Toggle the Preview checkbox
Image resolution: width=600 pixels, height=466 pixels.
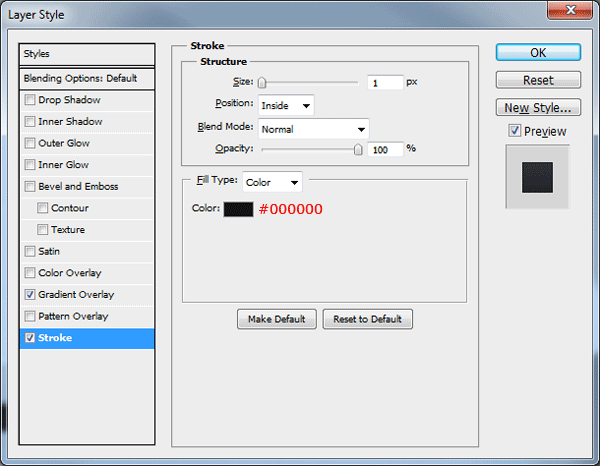(515, 131)
